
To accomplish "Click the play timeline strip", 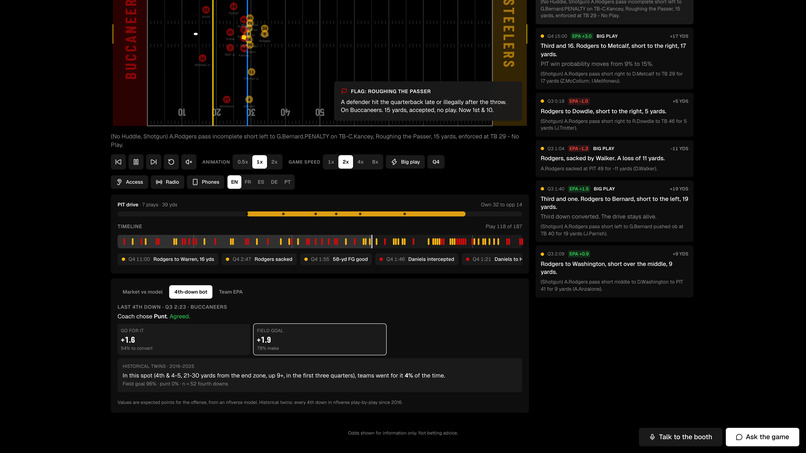I will (320, 242).
